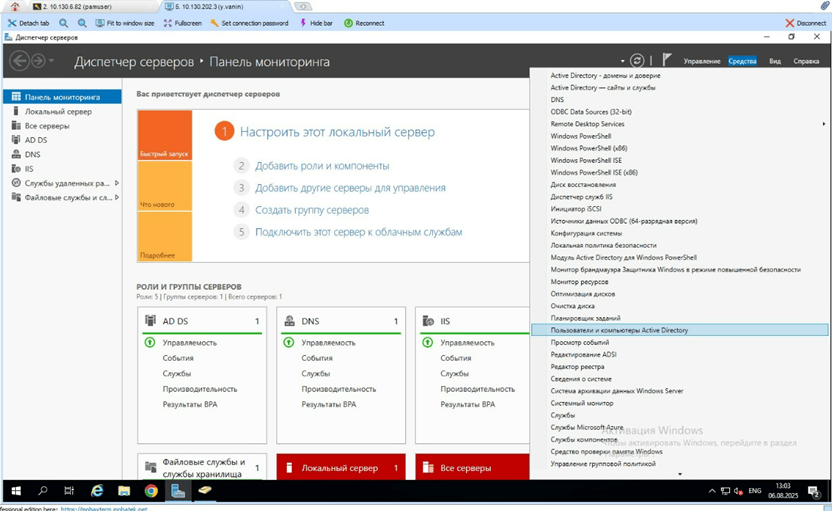Click the AD DS role tile icon
The image size is (832, 511).
(151, 321)
